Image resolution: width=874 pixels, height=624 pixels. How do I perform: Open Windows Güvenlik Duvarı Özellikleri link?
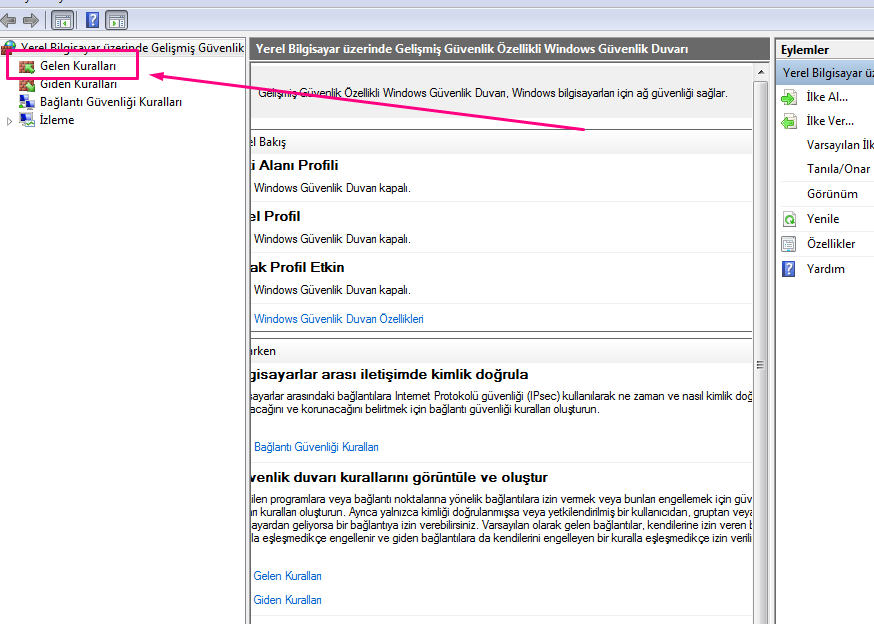pyautogui.click(x=338, y=319)
